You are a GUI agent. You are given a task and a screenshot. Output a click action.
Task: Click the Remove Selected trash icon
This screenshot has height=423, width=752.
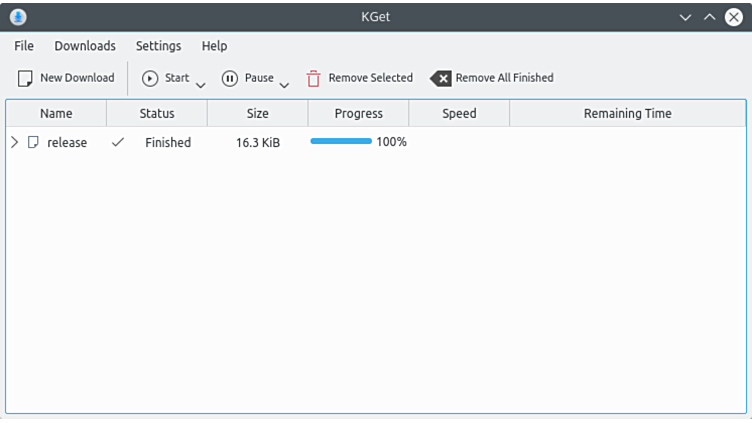(x=314, y=78)
